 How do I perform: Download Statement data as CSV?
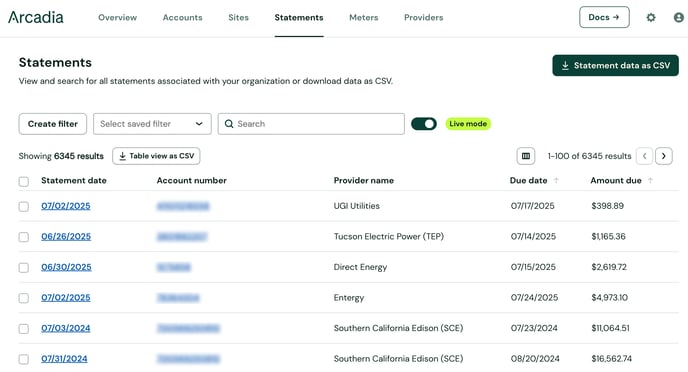tap(615, 65)
